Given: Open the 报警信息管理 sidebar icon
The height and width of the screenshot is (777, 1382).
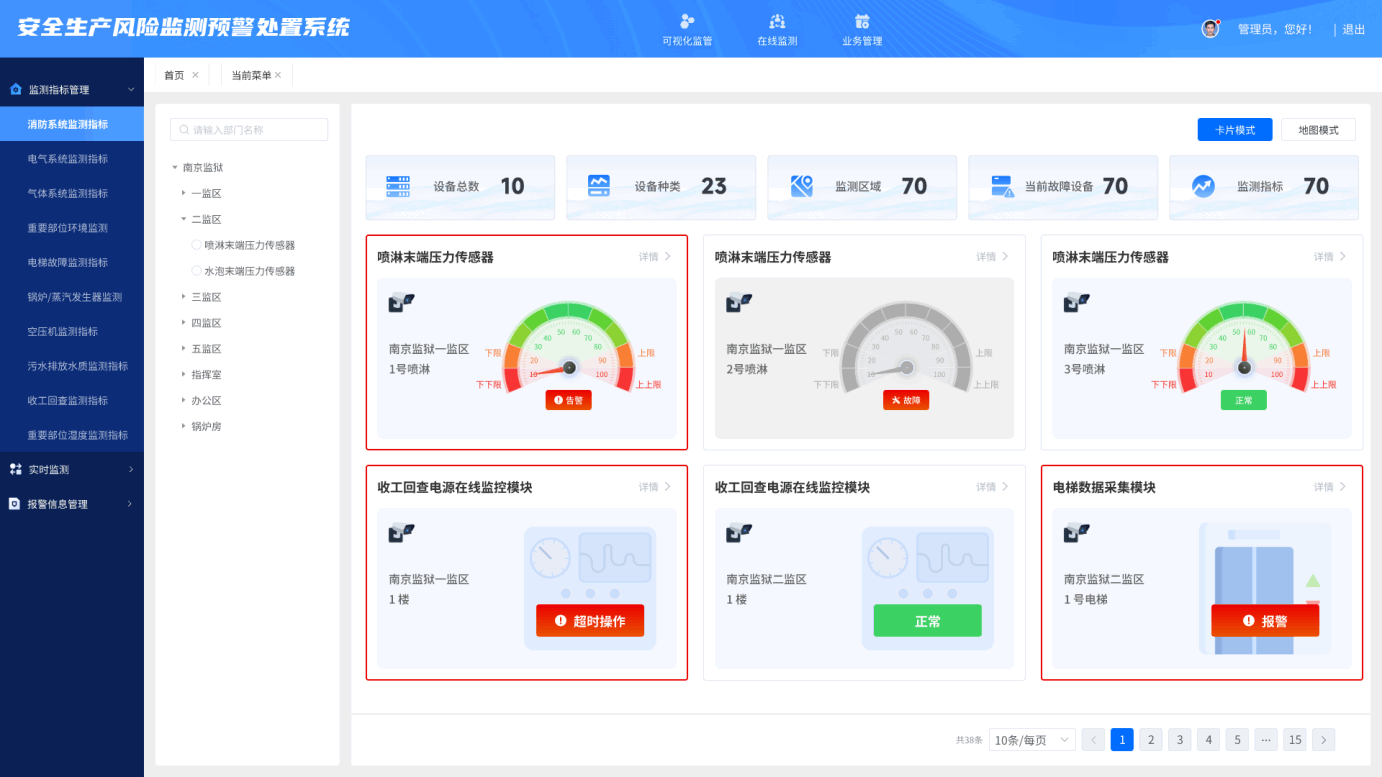Looking at the screenshot, I should coord(15,503).
